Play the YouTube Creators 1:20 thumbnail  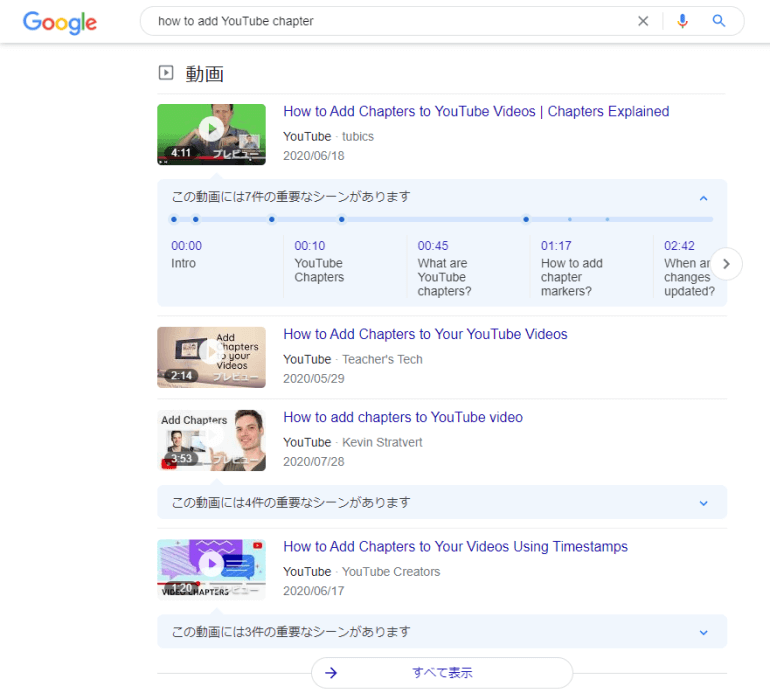pyautogui.click(x=211, y=569)
